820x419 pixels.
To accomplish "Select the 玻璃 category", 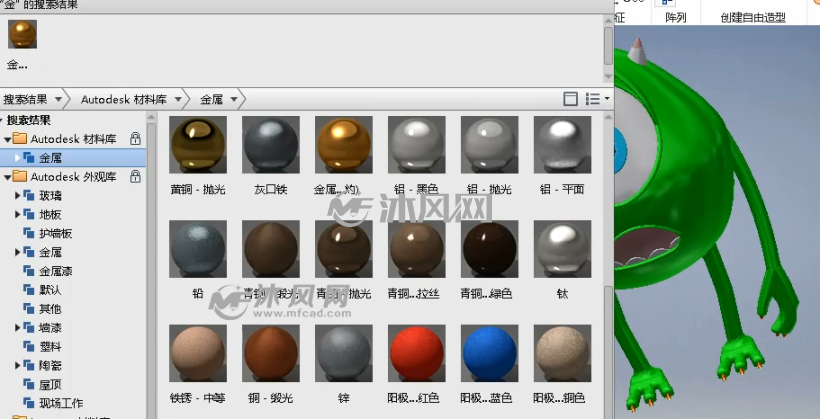I will 51,196.
